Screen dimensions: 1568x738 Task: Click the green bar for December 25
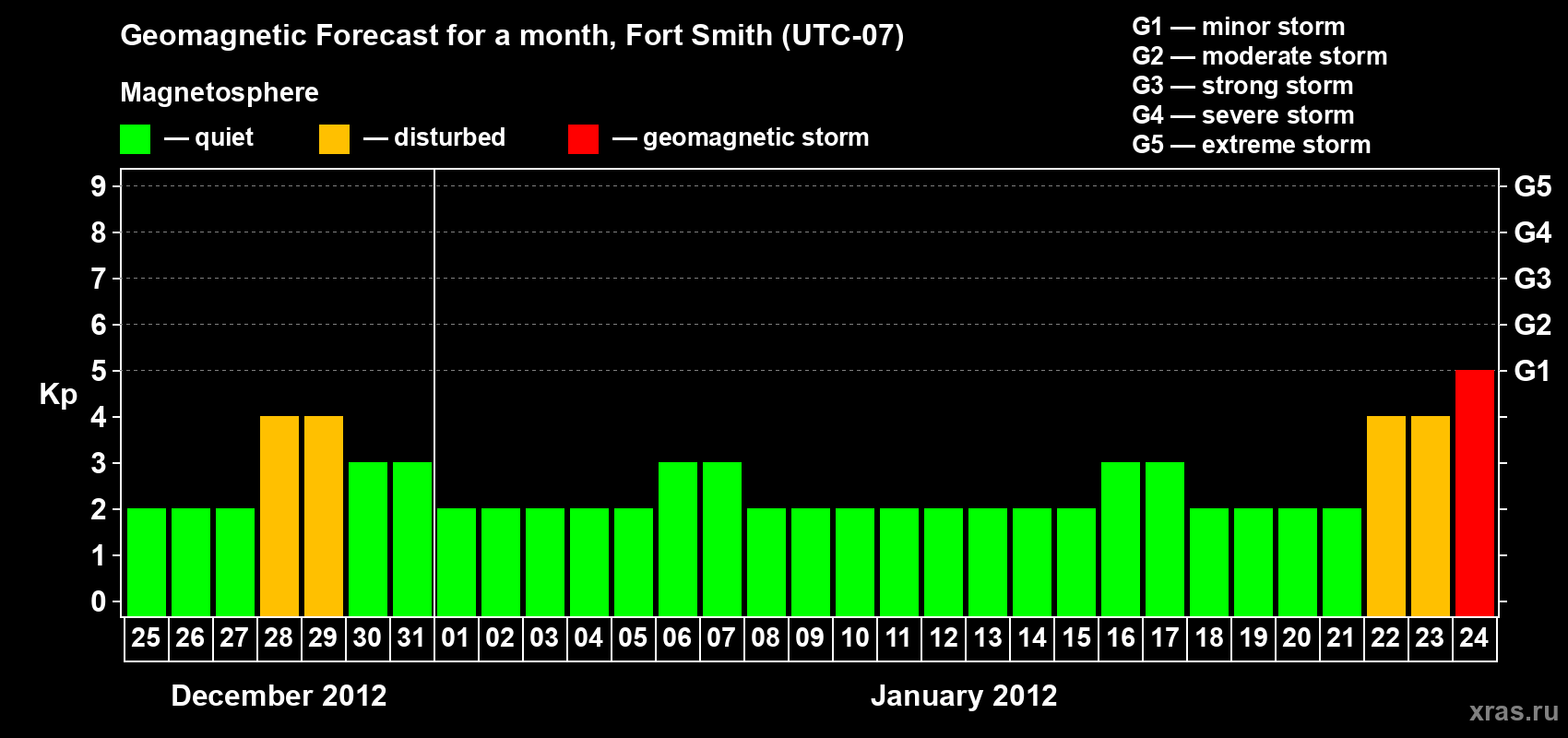point(146,562)
